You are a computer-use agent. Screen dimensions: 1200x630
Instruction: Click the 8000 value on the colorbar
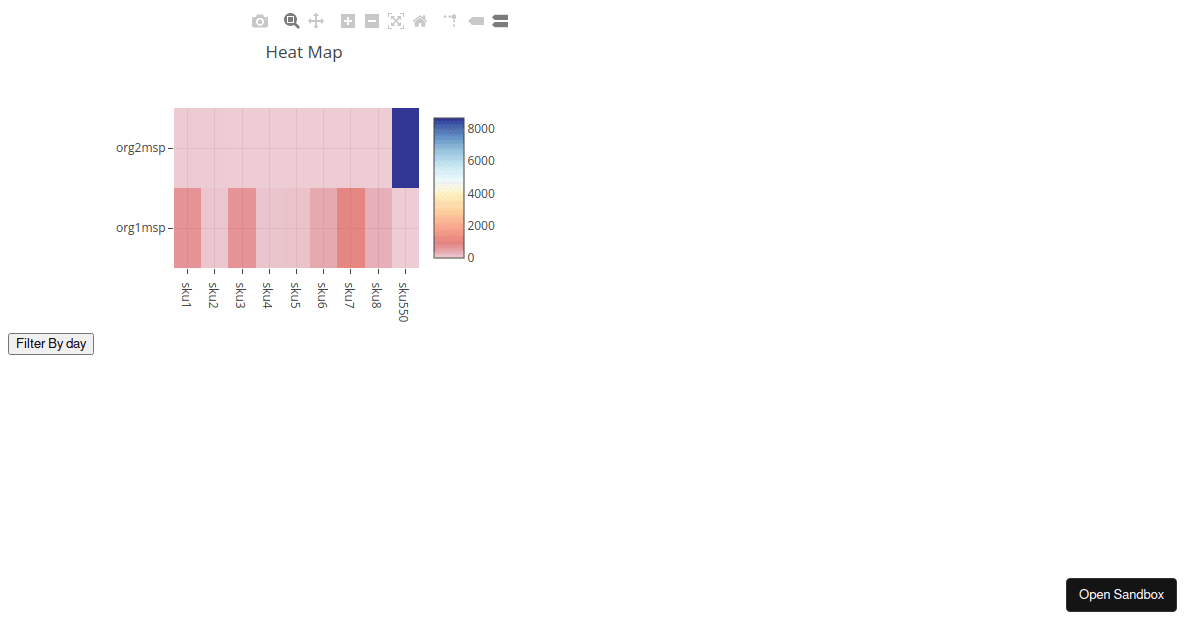coord(481,128)
